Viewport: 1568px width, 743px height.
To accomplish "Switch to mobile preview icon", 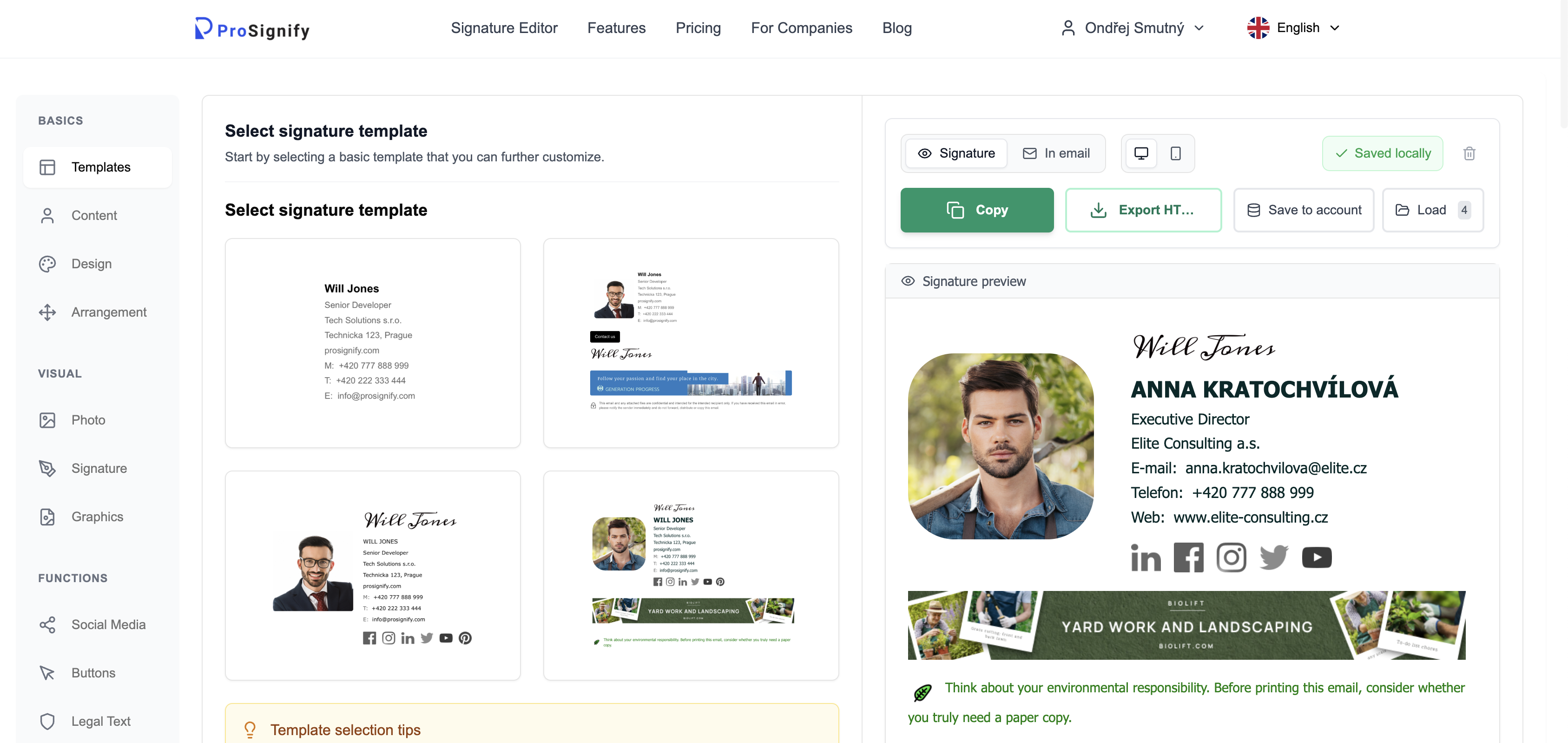I will click(x=1175, y=153).
